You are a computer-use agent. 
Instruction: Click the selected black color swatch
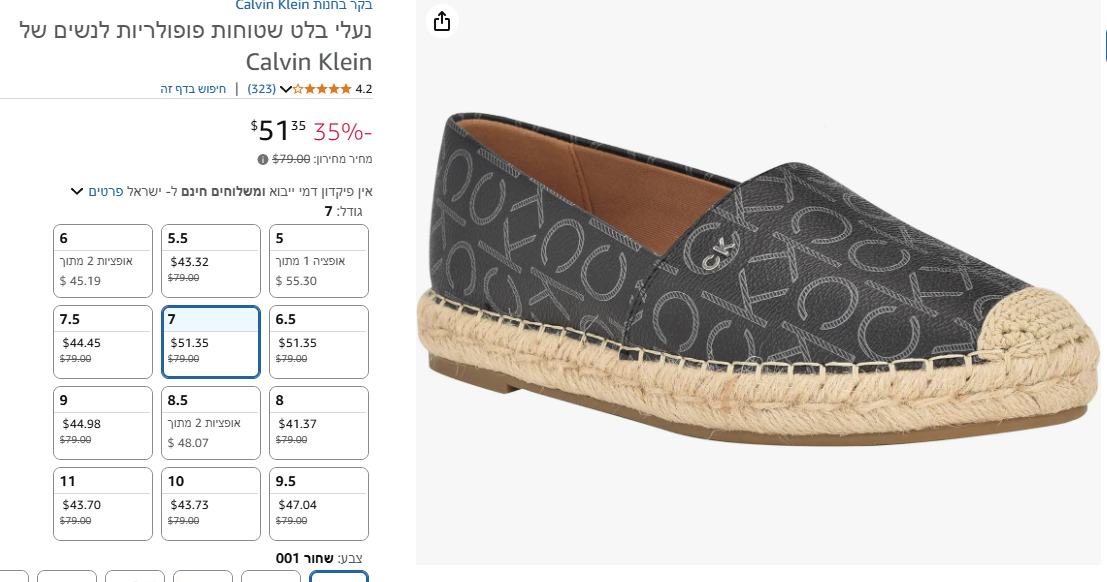339,576
